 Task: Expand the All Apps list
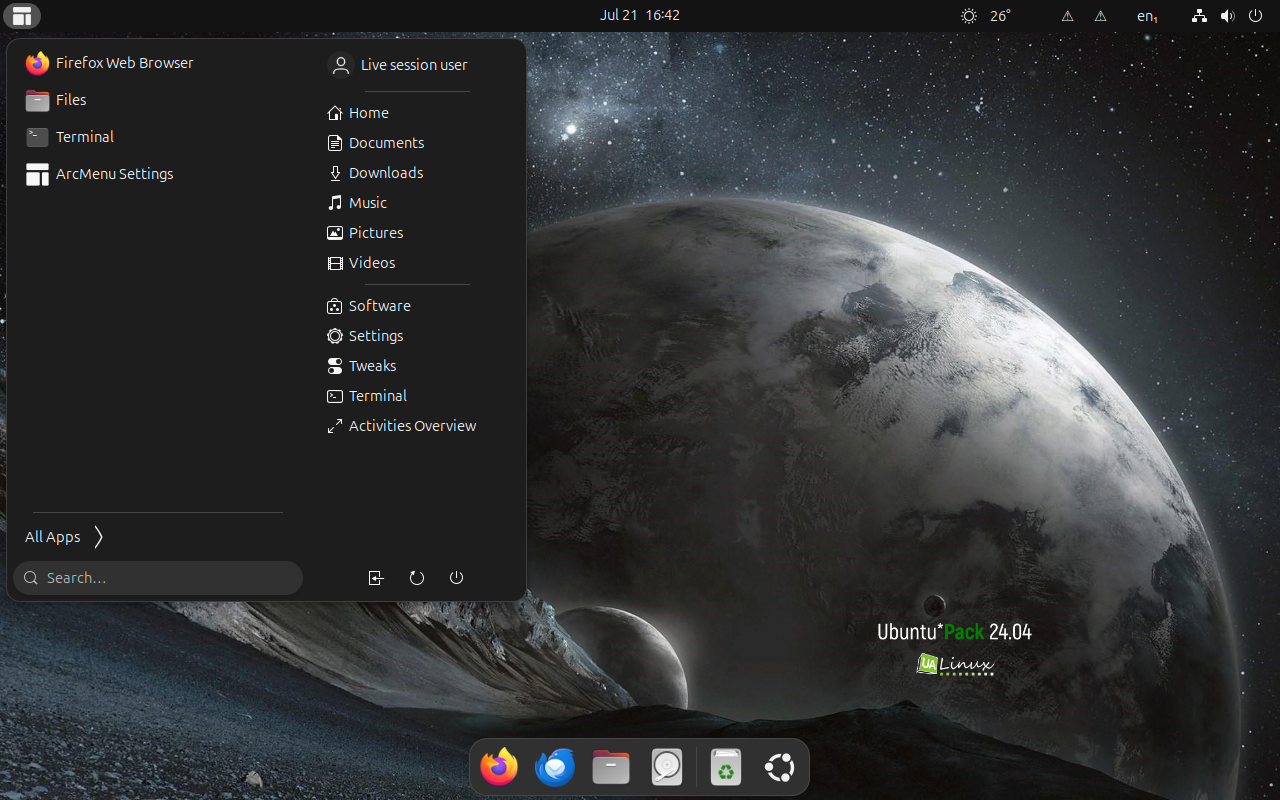64,537
